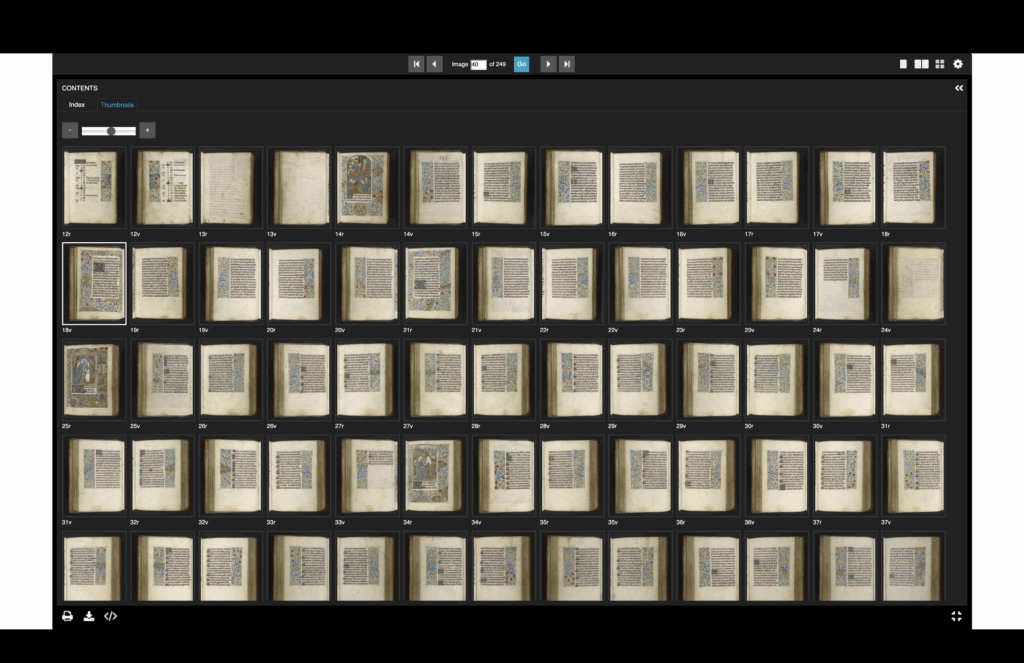Switch to two-page book view
Viewport: 1024px width, 663px height.
pos(921,64)
